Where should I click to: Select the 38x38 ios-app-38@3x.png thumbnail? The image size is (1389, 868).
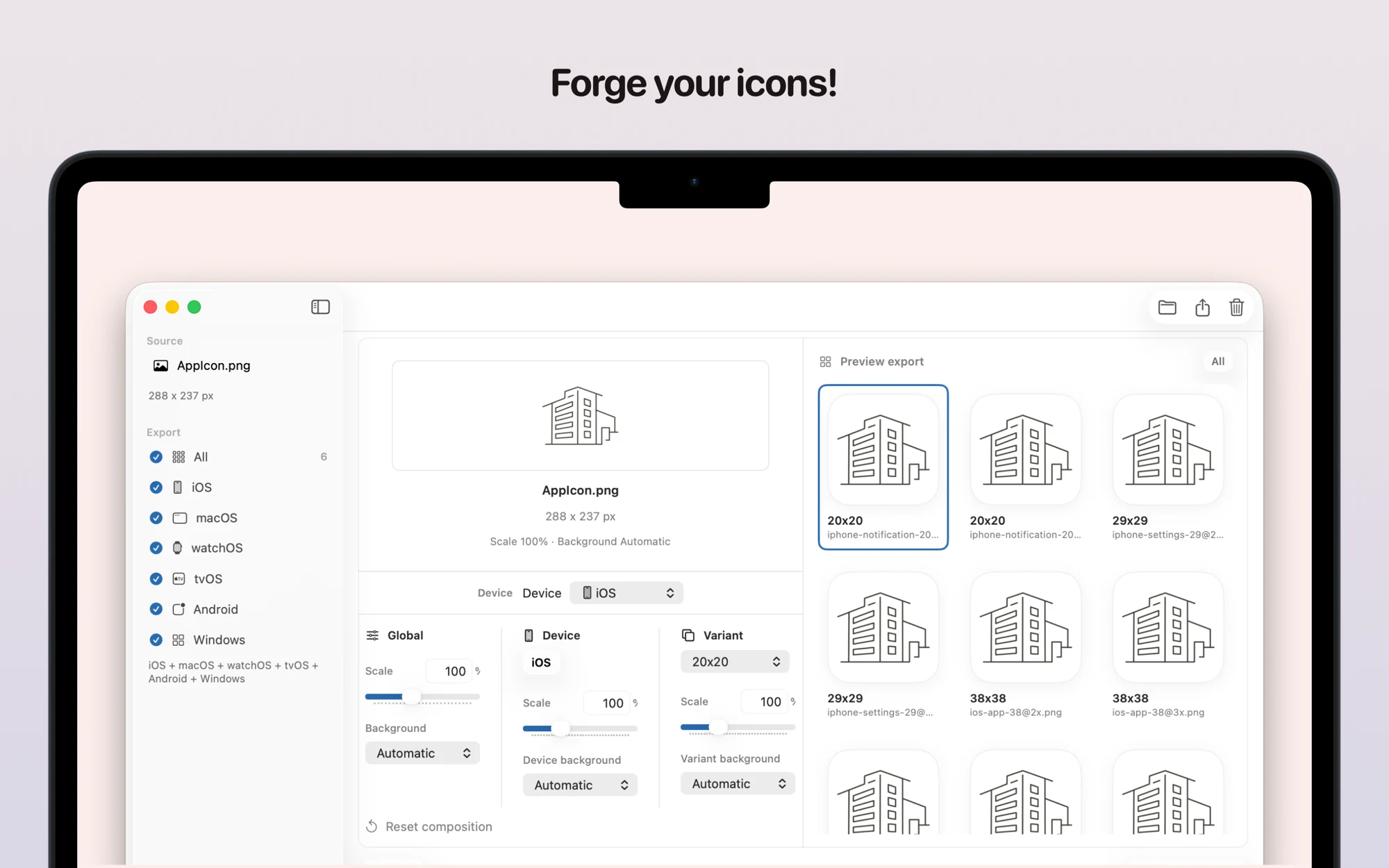point(1168,645)
